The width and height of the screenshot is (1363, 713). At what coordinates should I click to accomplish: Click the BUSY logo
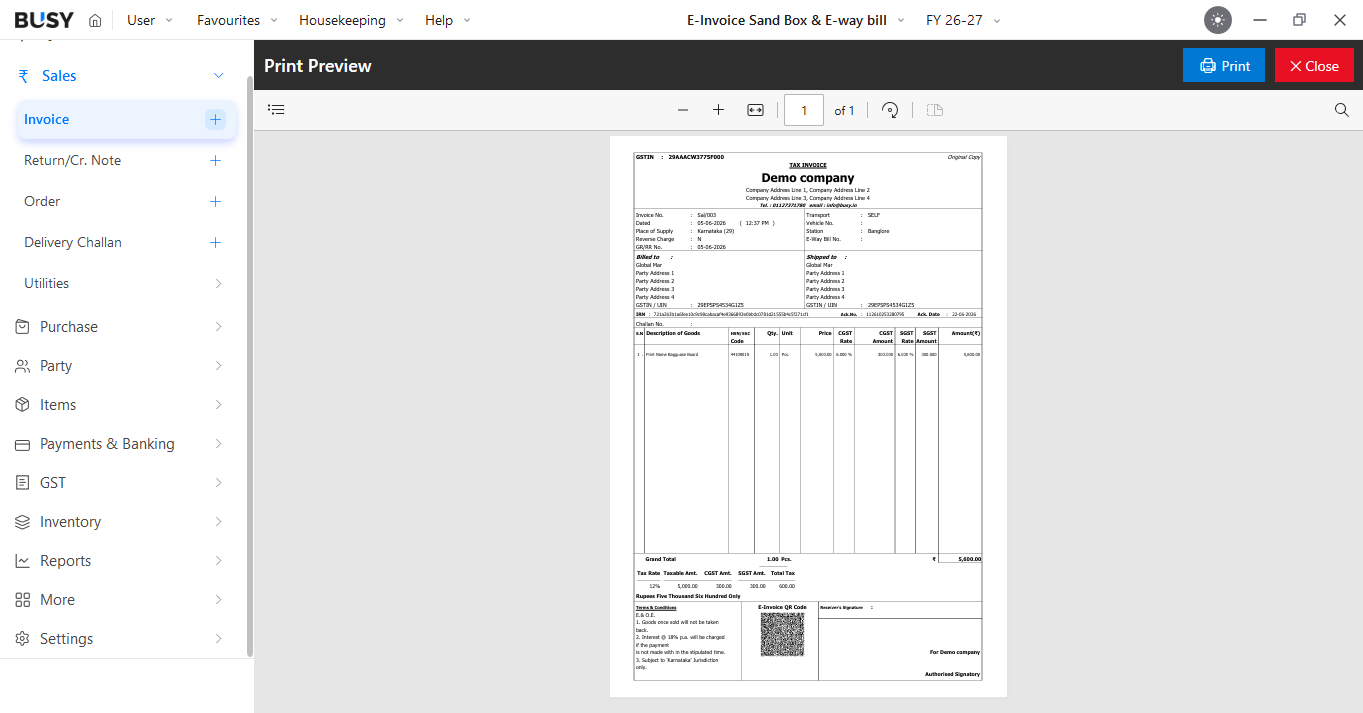[x=44, y=20]
